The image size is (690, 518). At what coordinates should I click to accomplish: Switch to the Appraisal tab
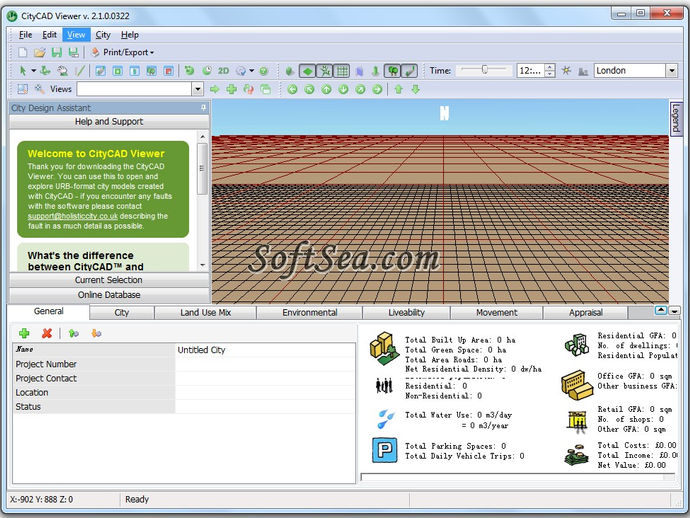tap(585, 312)
